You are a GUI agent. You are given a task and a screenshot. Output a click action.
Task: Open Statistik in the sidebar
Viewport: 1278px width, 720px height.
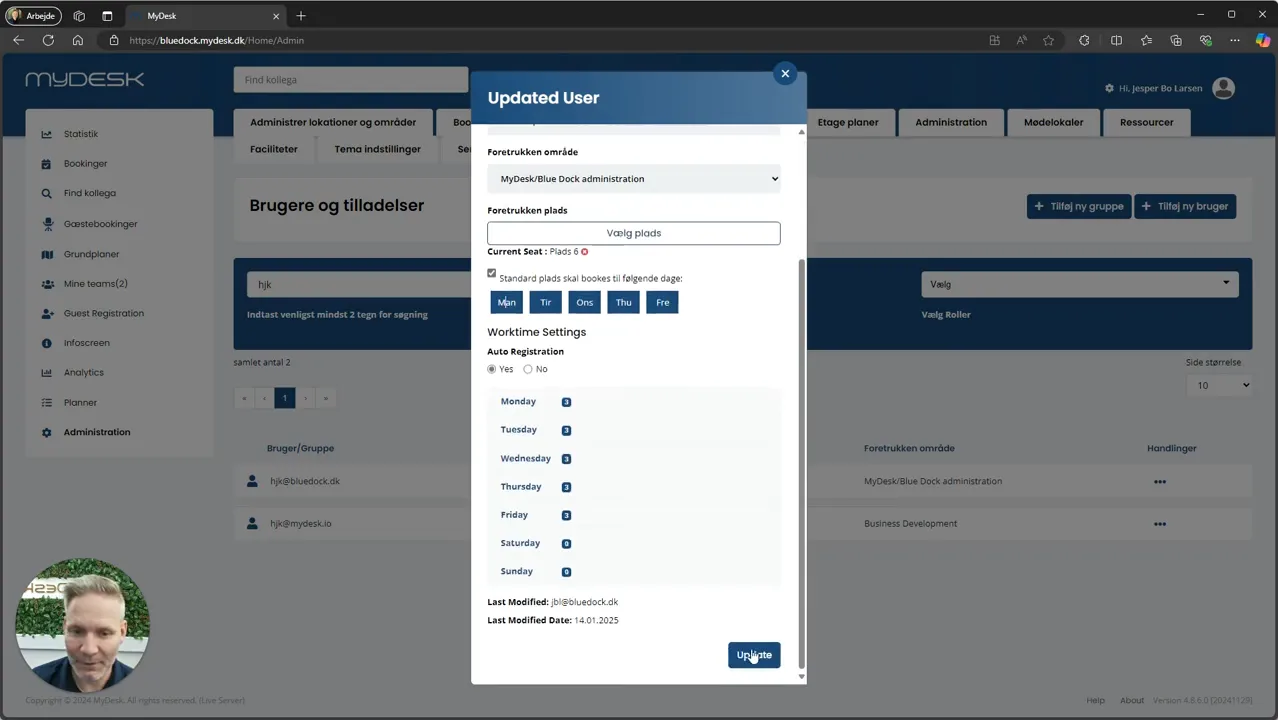click(x=81, y=134)
